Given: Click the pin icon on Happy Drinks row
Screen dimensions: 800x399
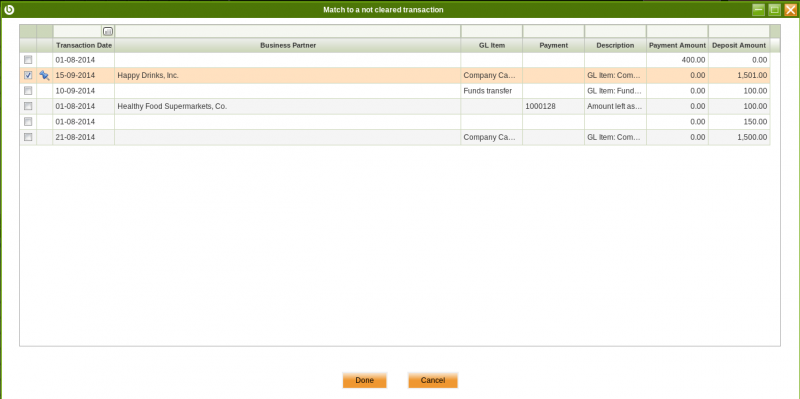Looking at the screenshot, I should 44,76.
